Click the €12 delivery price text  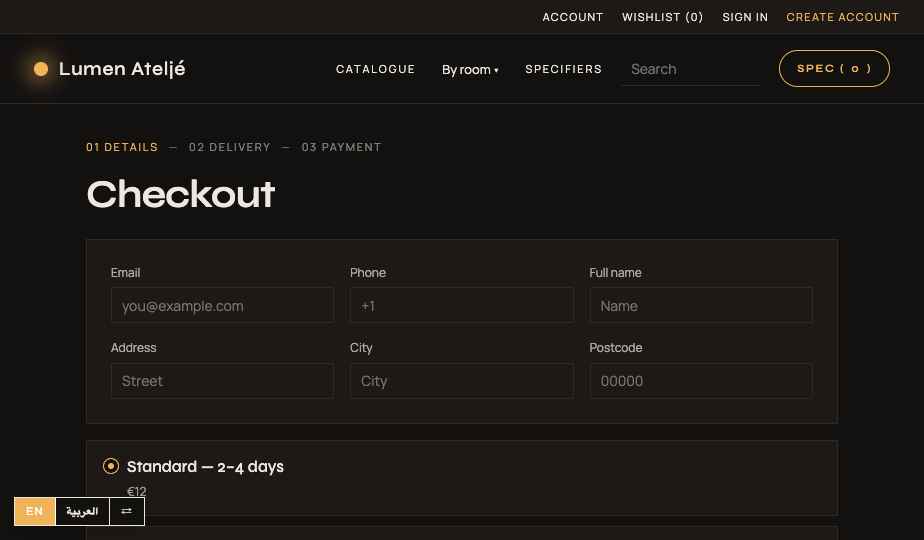[x=137, y=491]
